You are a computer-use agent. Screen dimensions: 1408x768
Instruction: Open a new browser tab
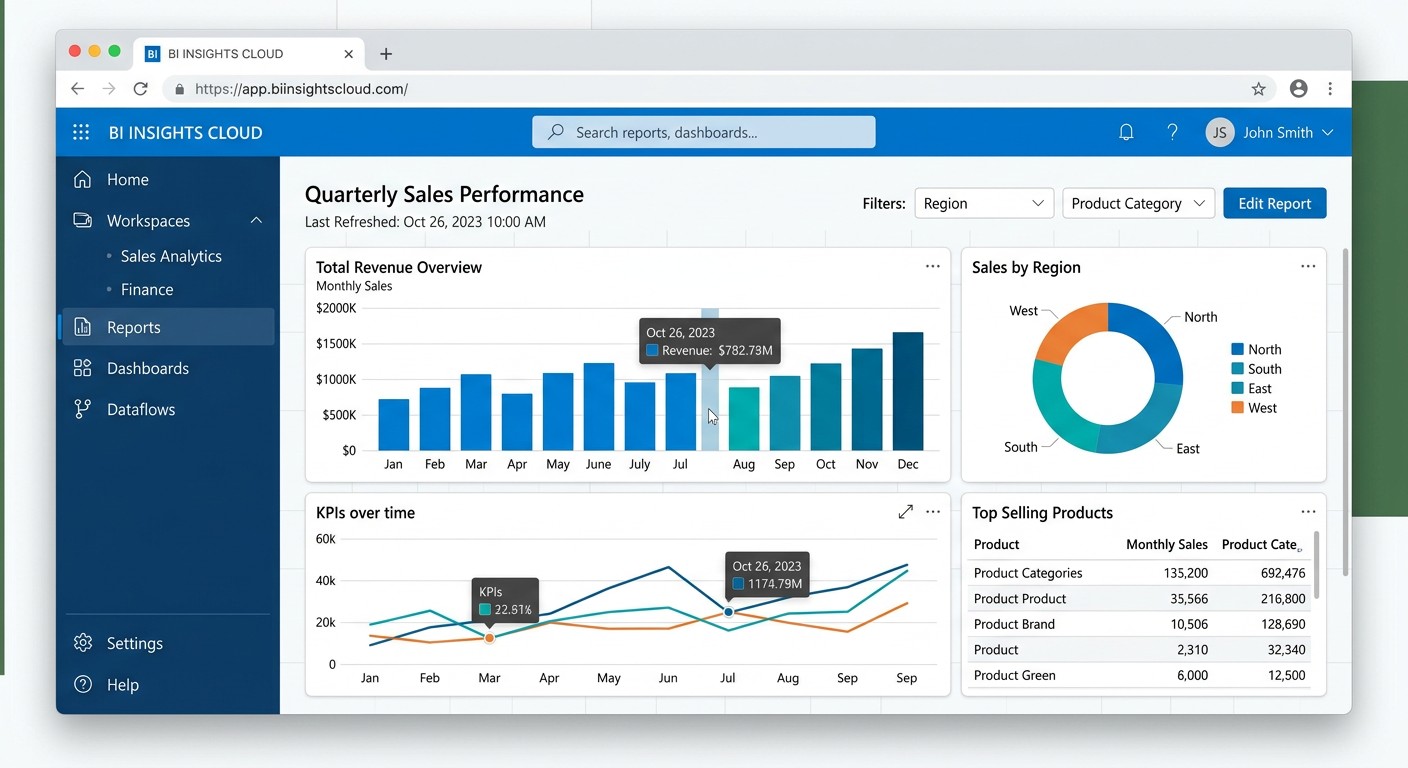point(386,54)
